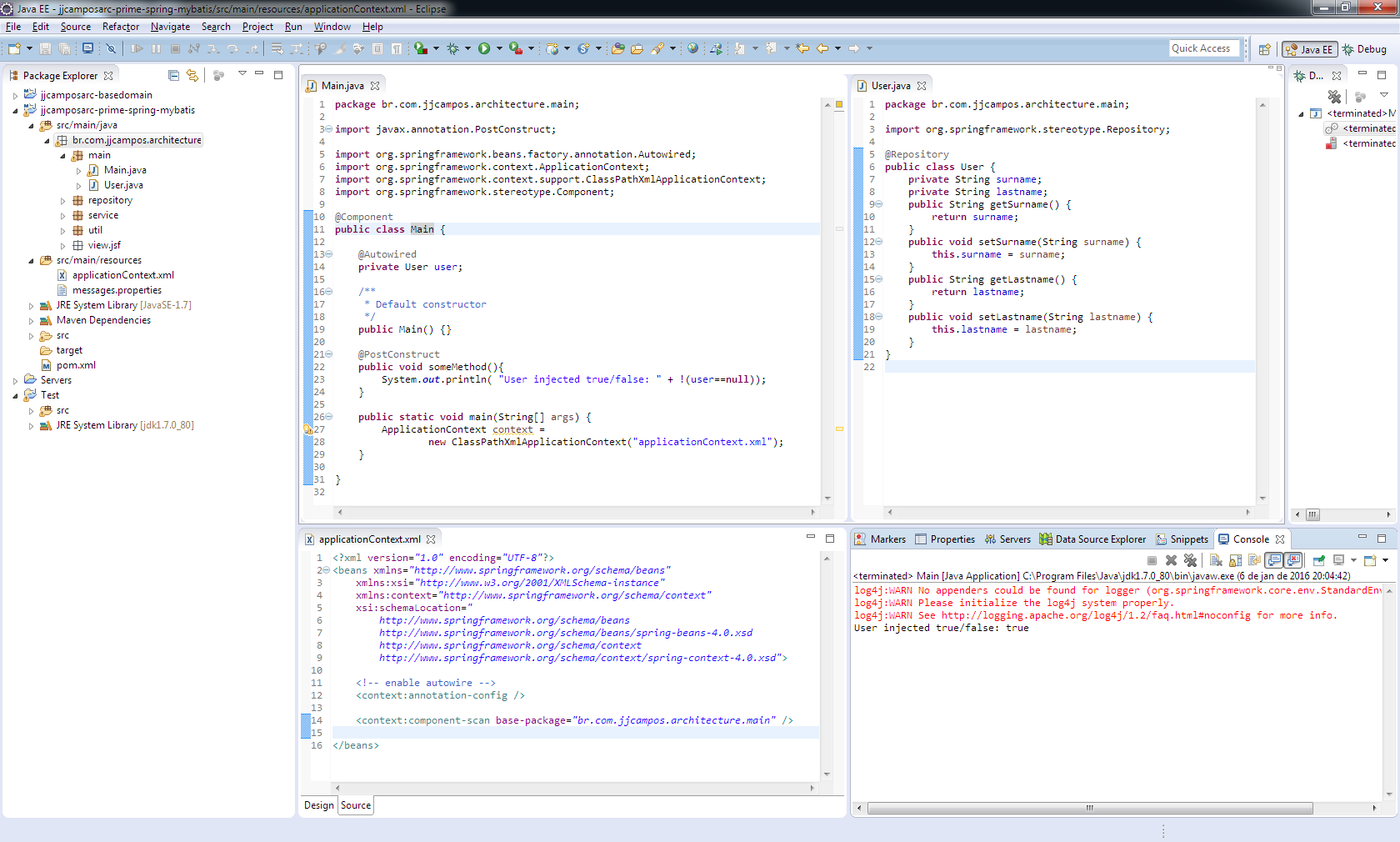This screenshot has height=842, width=1400.
Task: Click Collapse All in Package Explorer
Action: tap(173, 76)
